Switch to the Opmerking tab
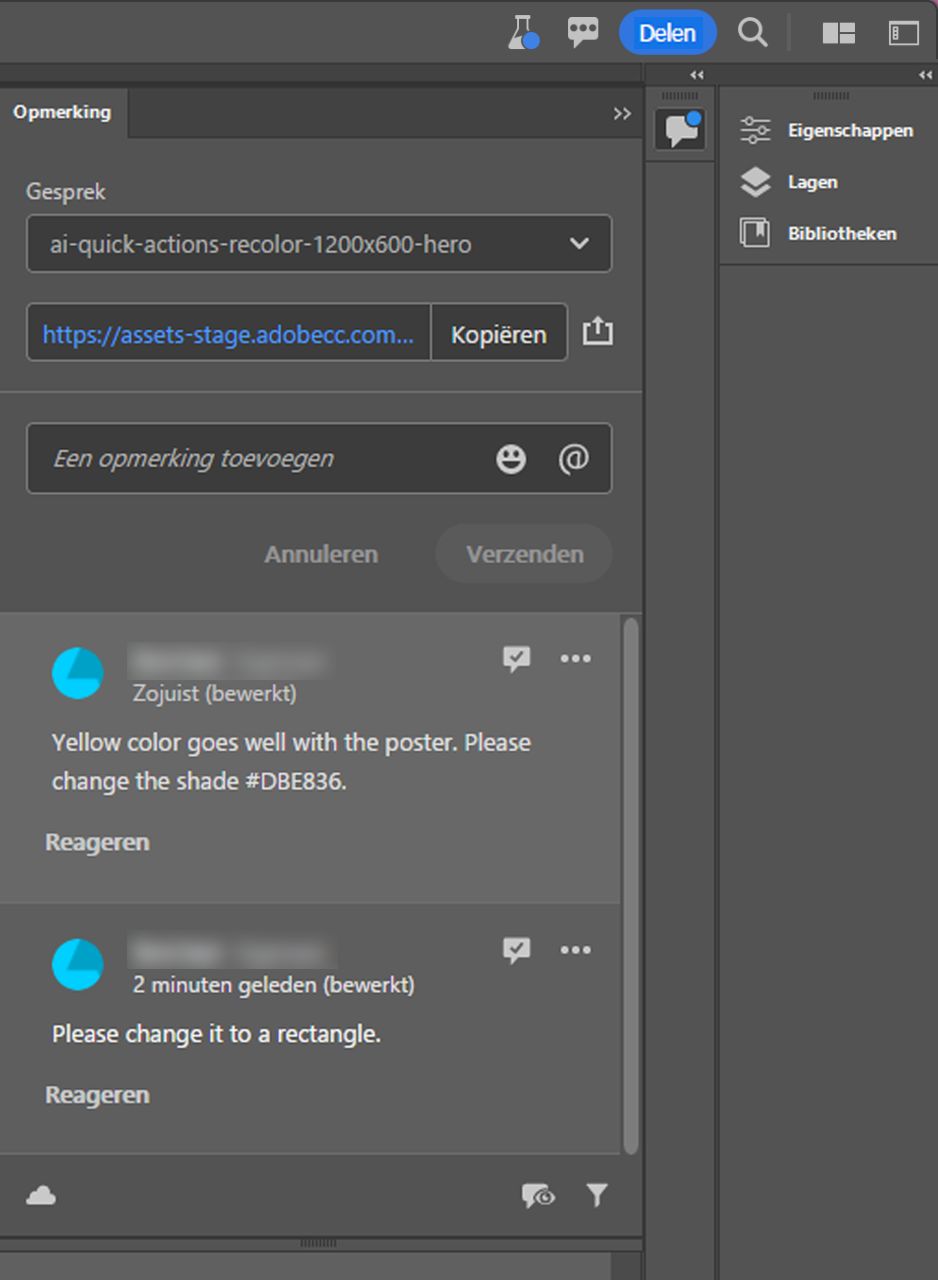 (x=62, y=112)
